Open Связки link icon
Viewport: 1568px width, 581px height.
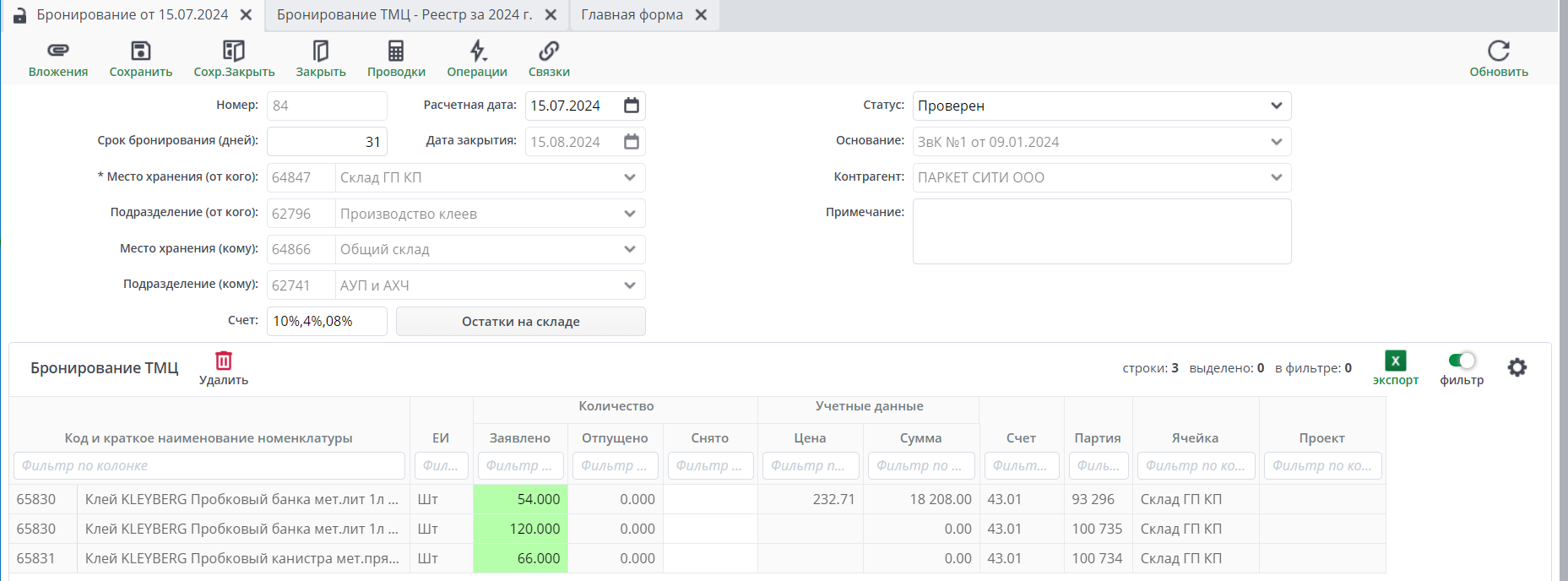549,52
